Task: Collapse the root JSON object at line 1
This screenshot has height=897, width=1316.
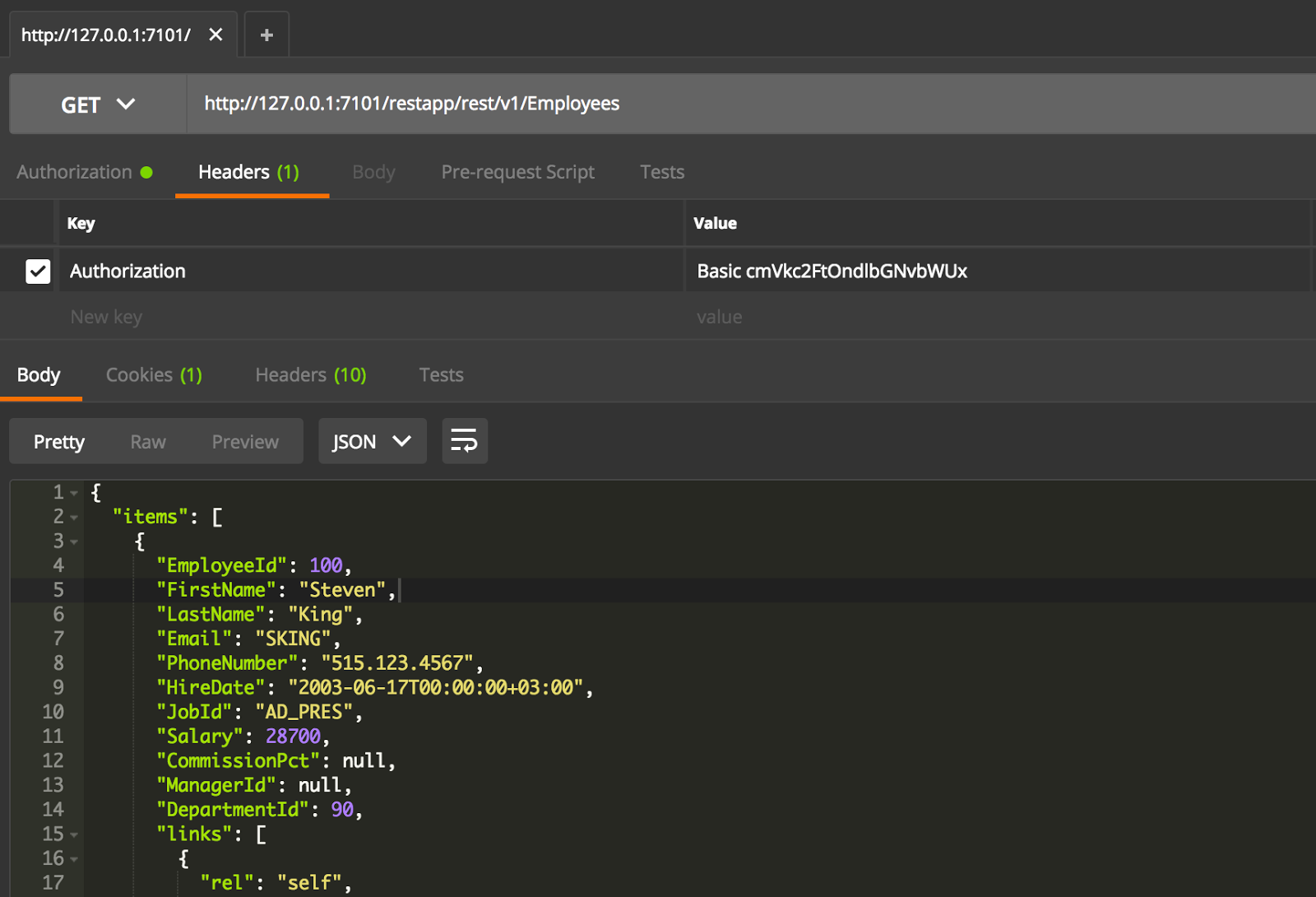Action: point(74,492)
